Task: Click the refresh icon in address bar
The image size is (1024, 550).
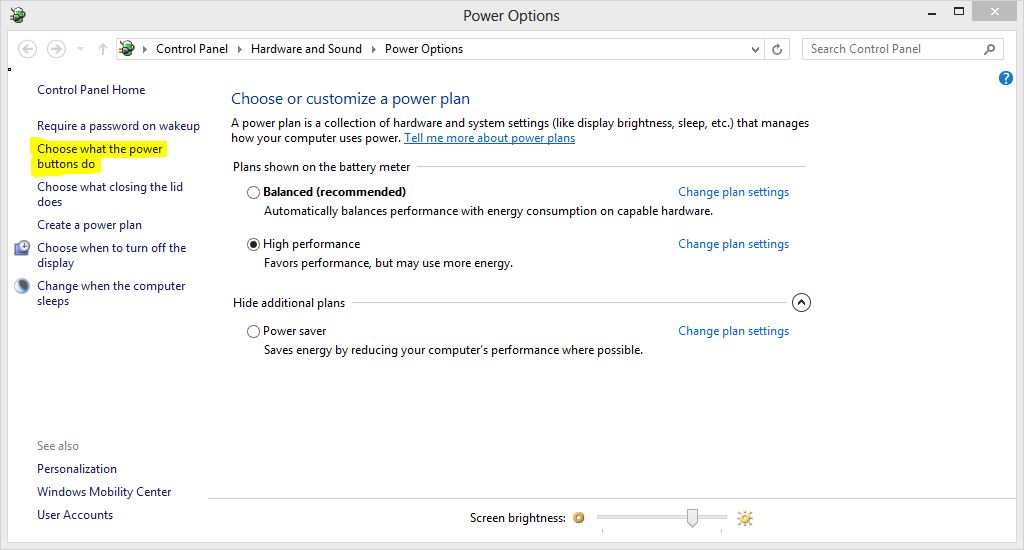Action: pos(776,49)
